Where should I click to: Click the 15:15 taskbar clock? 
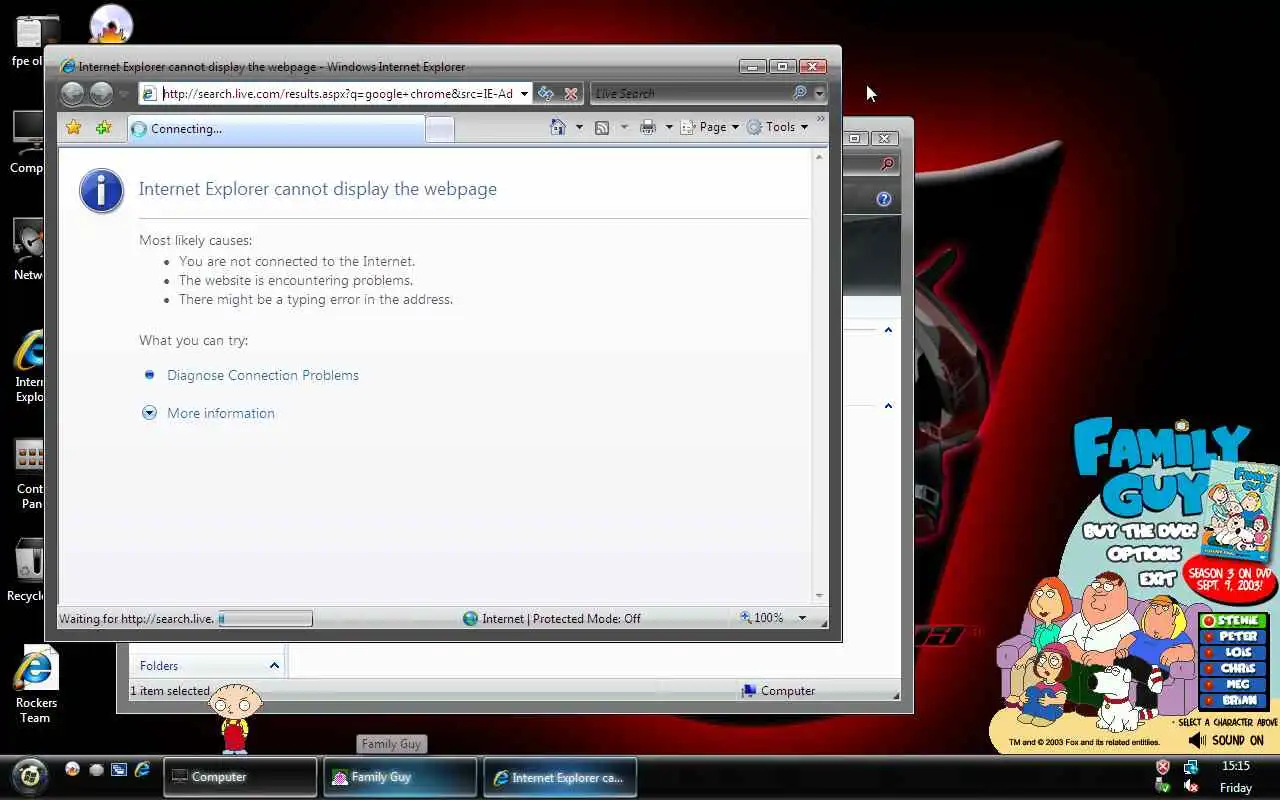(x=1236, y=766)
